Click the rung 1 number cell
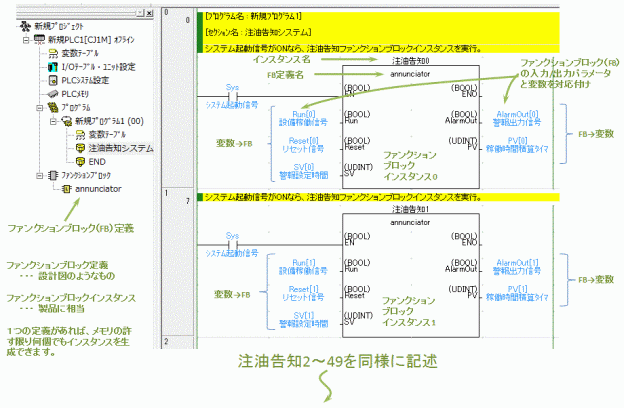The width and height of the screenshot is (624, 408). tap(177, 262)
